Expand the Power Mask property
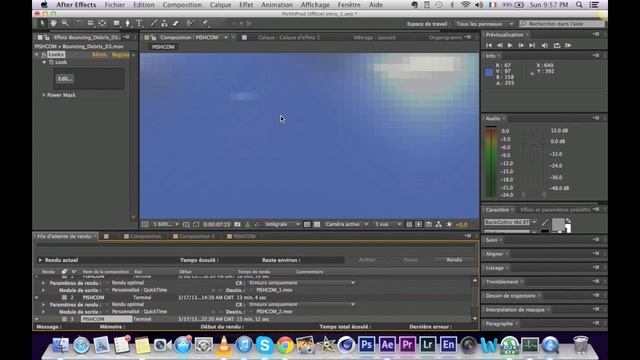The width and height of the screenshot is (640, 360). tap(44, 95)
